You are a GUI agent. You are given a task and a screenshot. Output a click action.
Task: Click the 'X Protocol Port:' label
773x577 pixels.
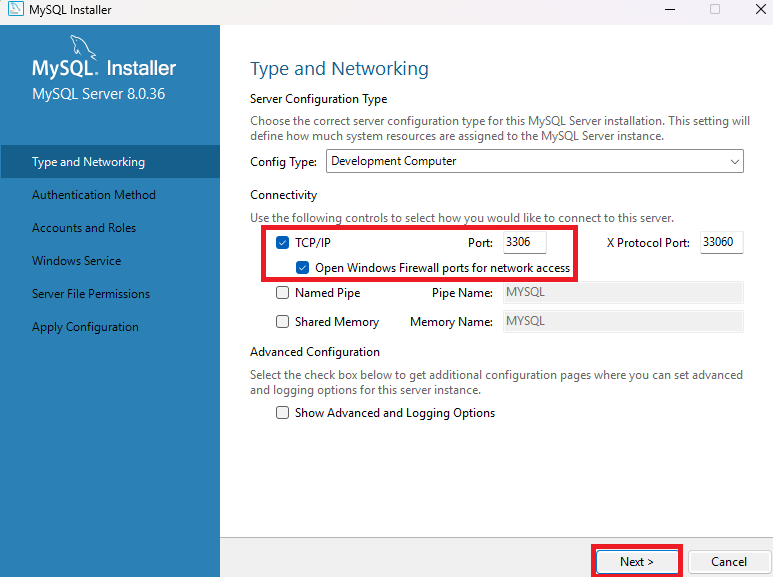648,243
